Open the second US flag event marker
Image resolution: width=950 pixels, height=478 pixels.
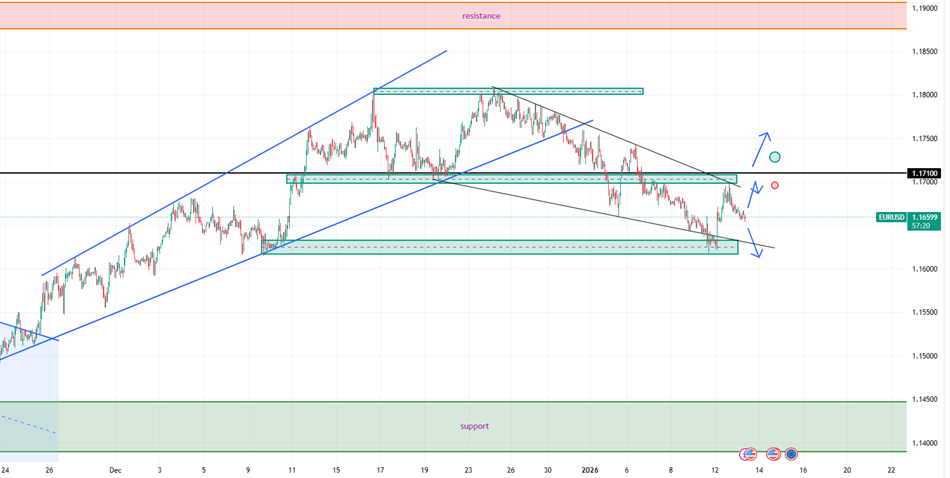tap(773, 454)
